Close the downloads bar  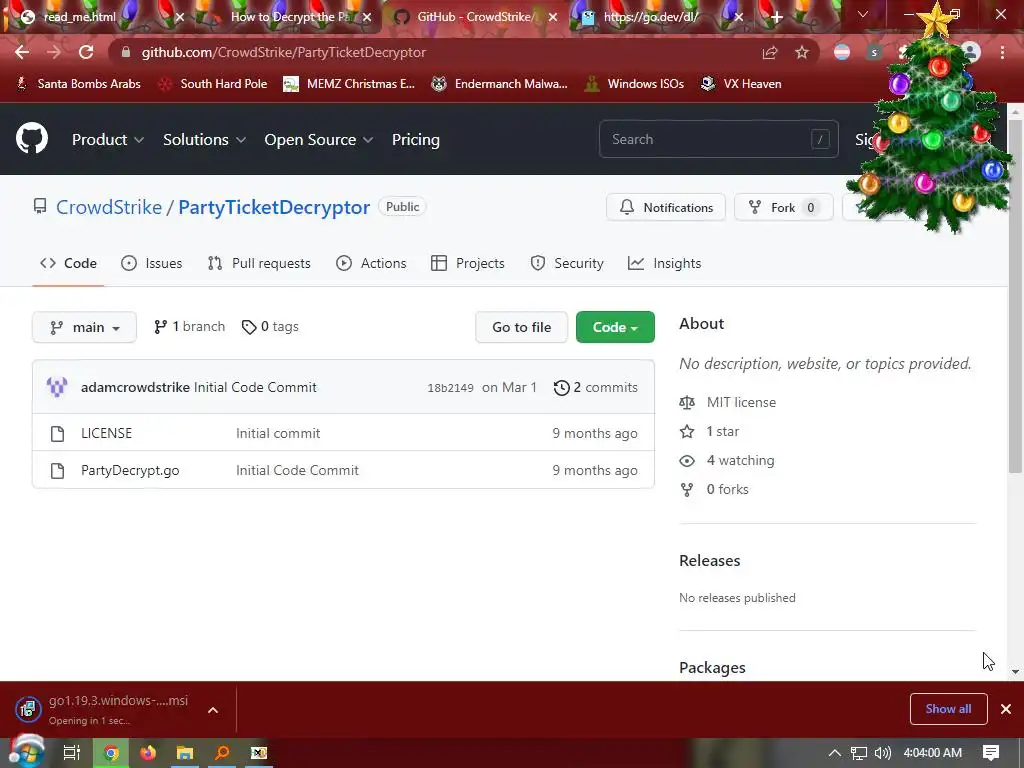[x=1006, y=709]
